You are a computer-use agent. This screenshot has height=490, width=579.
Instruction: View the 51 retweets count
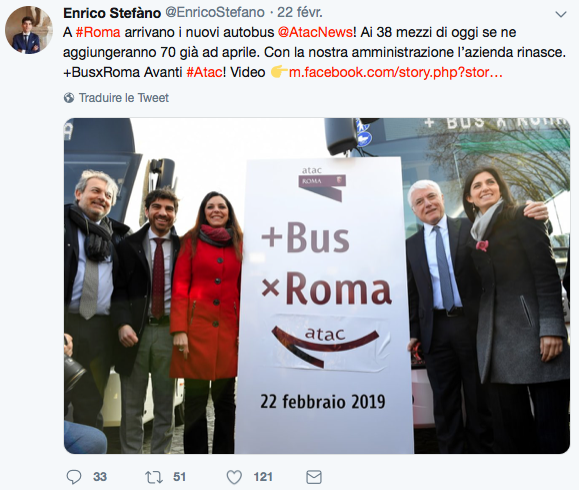179,477
